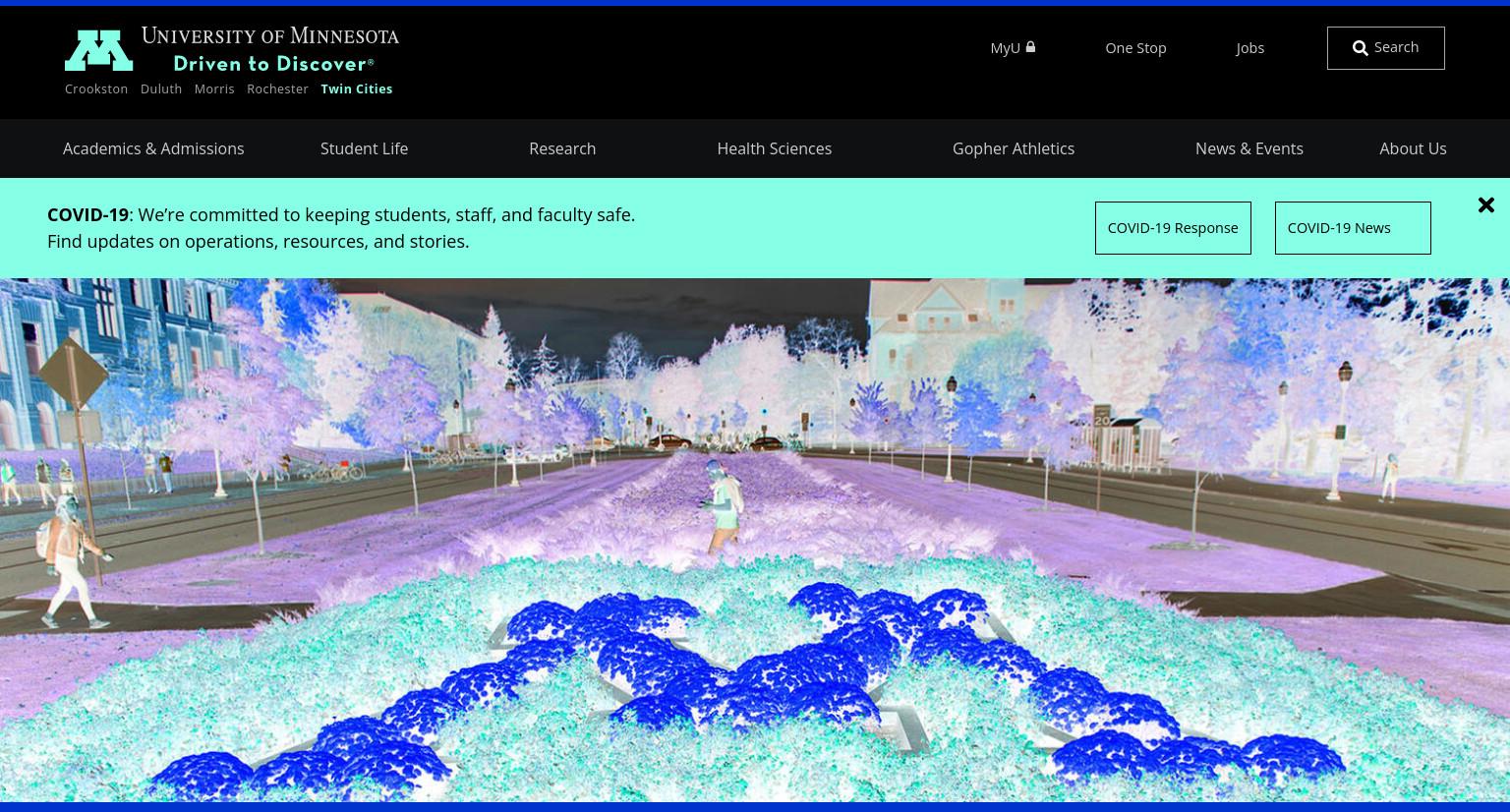Viewport: 1510px width, 812px height.
Task: Click the COVID-19 News button
Action: pos(1353,228)
